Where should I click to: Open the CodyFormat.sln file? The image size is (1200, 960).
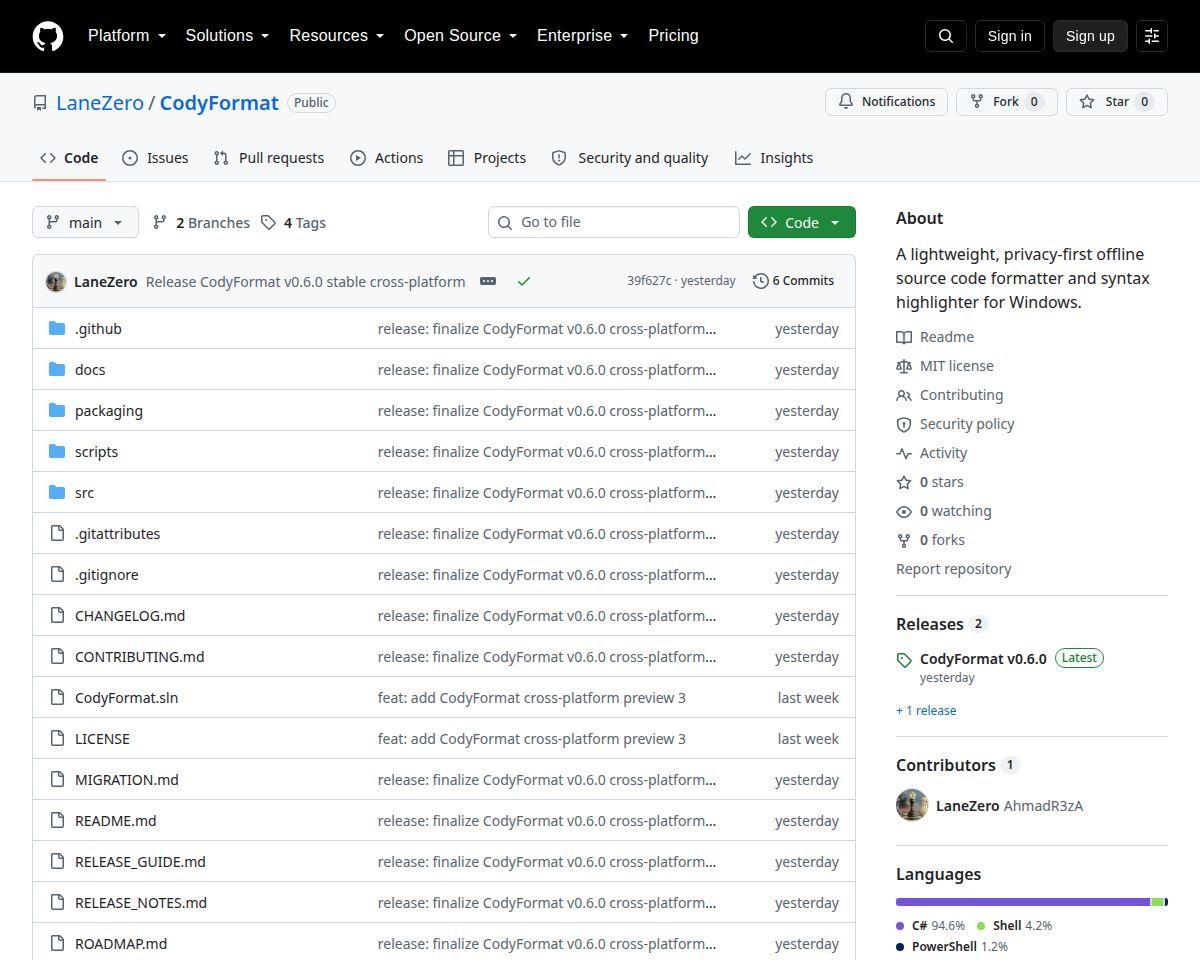[x=126, y=697]
